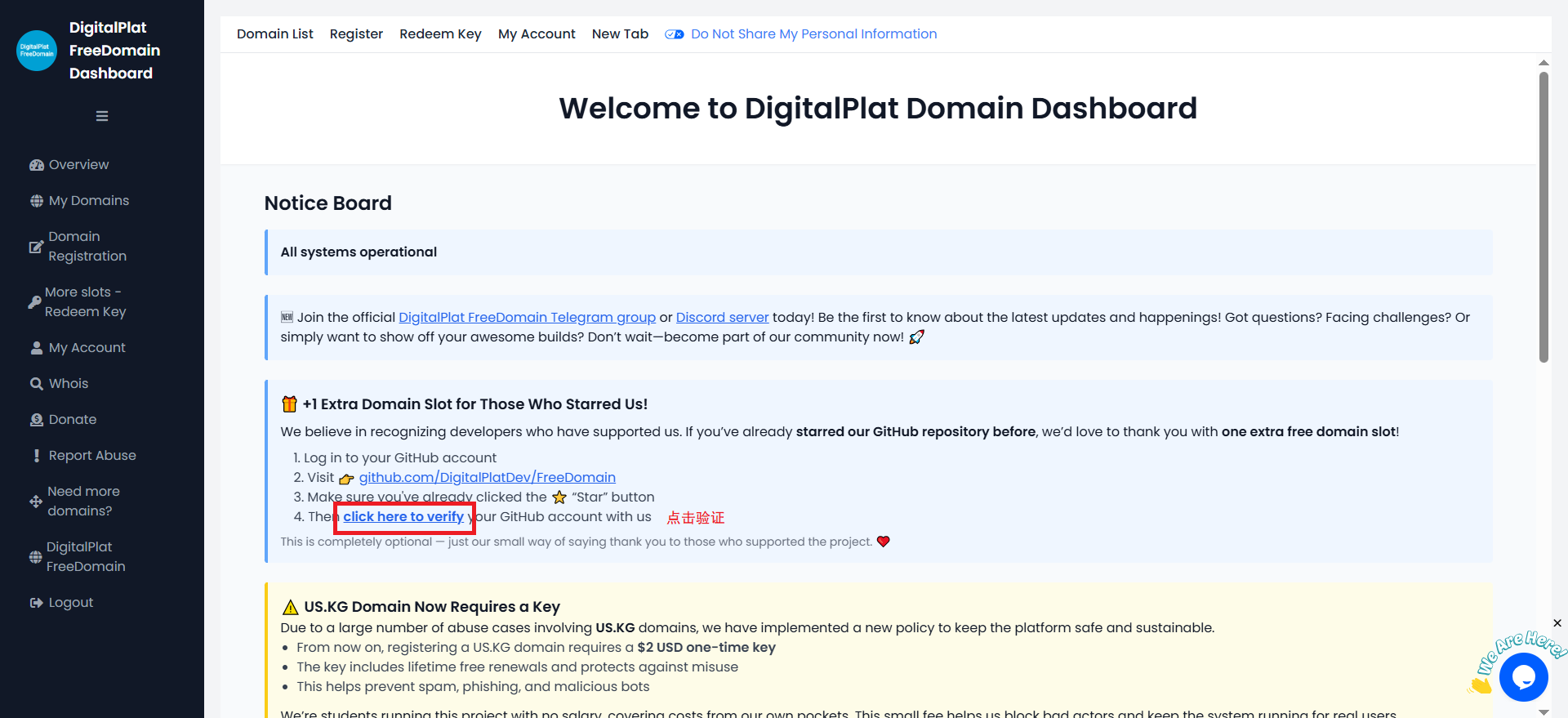Dismiss the 'We Are Here' chat popup
1568x718 pixels.
[x=1557, y=623]
